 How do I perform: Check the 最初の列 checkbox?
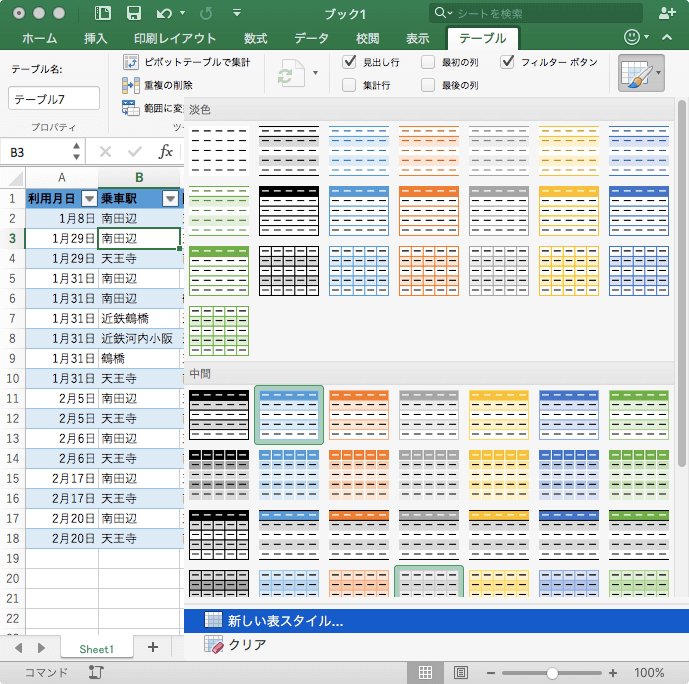pos(428,62)
